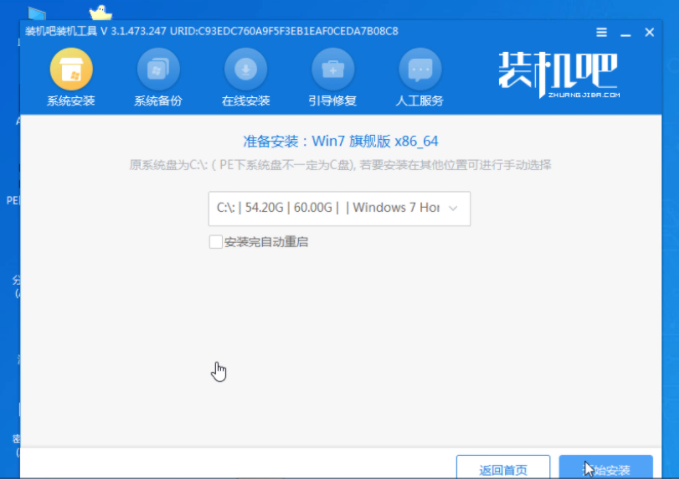Click the 准备安装 Win7 旗舰版 heading
Viewport: 679px width, 479px height.
(339, 141)
